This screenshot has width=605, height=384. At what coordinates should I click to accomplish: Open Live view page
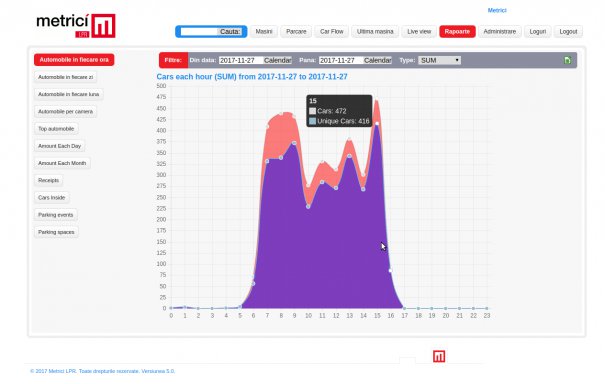pos(419,32)
